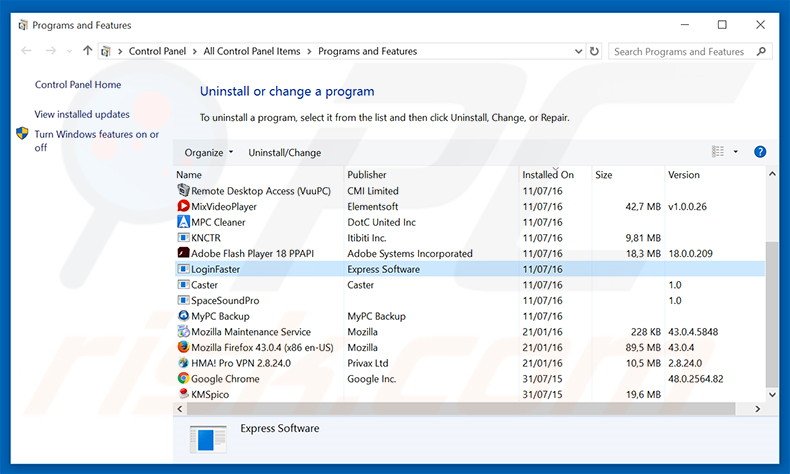Select the '19,6 MB' size cell
The height and width of the screenshot is (474, 790).
[x=643, y=394]
